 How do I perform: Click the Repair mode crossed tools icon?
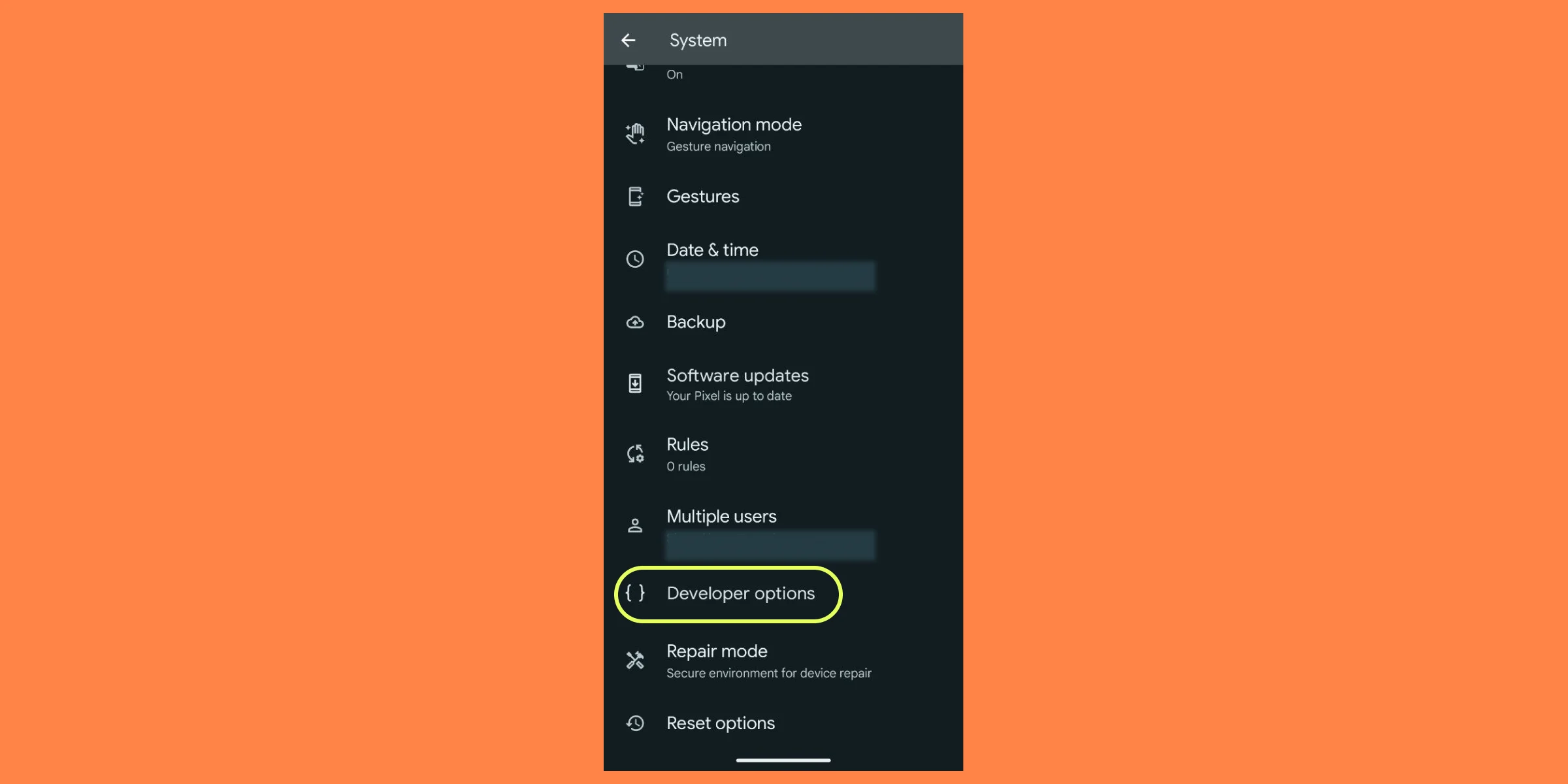point(635,659)
